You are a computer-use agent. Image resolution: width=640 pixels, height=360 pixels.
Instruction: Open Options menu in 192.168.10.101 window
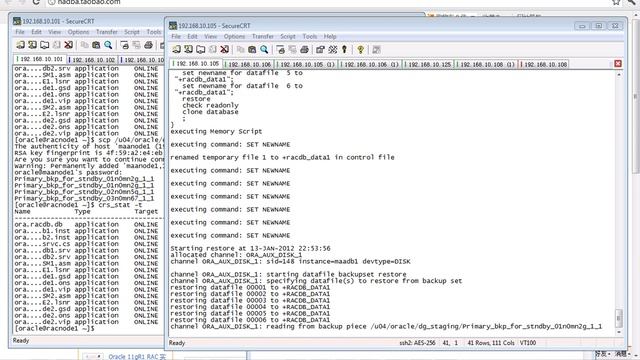(x=78, y=31)
